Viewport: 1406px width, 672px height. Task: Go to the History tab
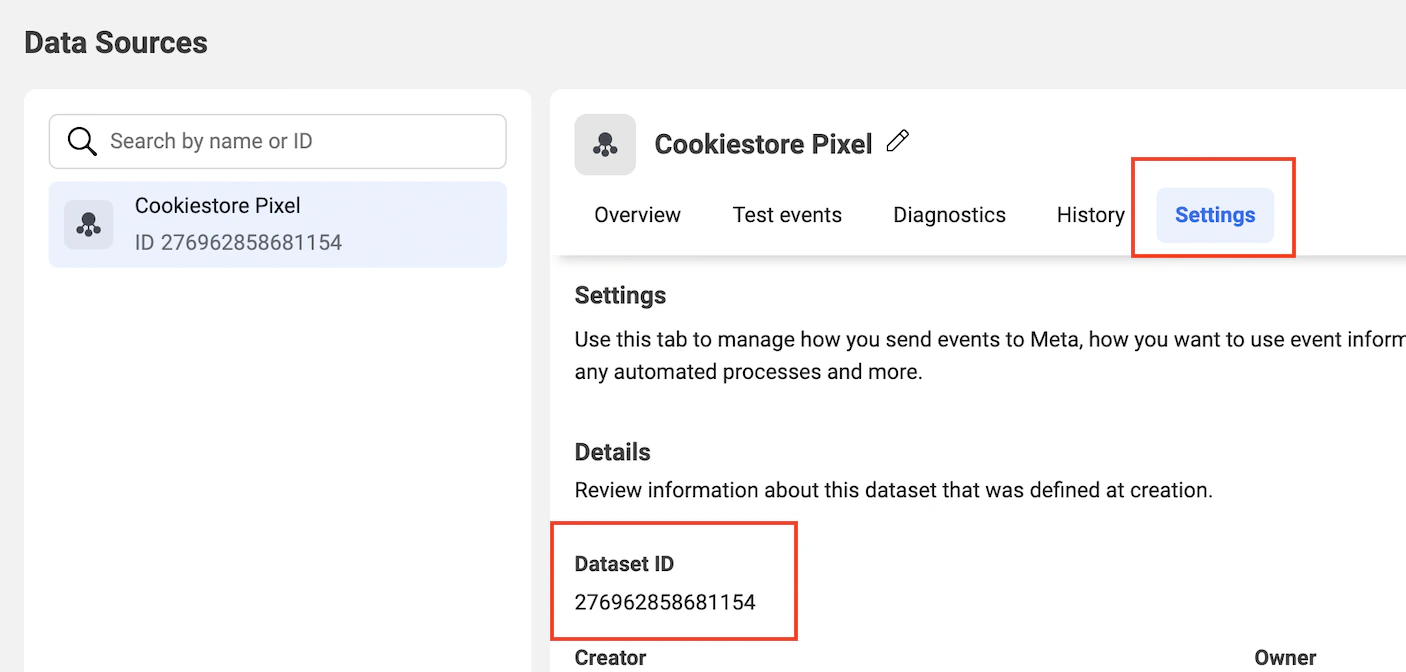[1090, 215]
